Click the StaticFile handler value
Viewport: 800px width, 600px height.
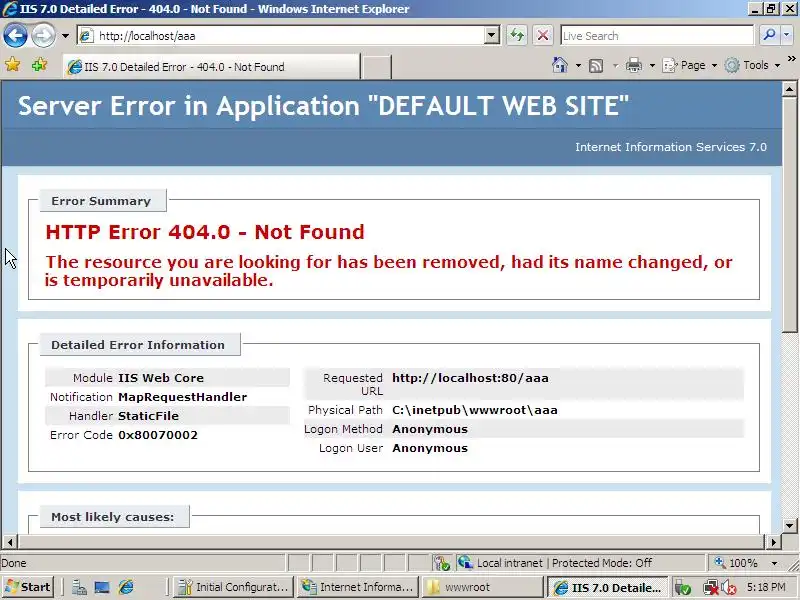pyautogui.click(x=148, y=416)
